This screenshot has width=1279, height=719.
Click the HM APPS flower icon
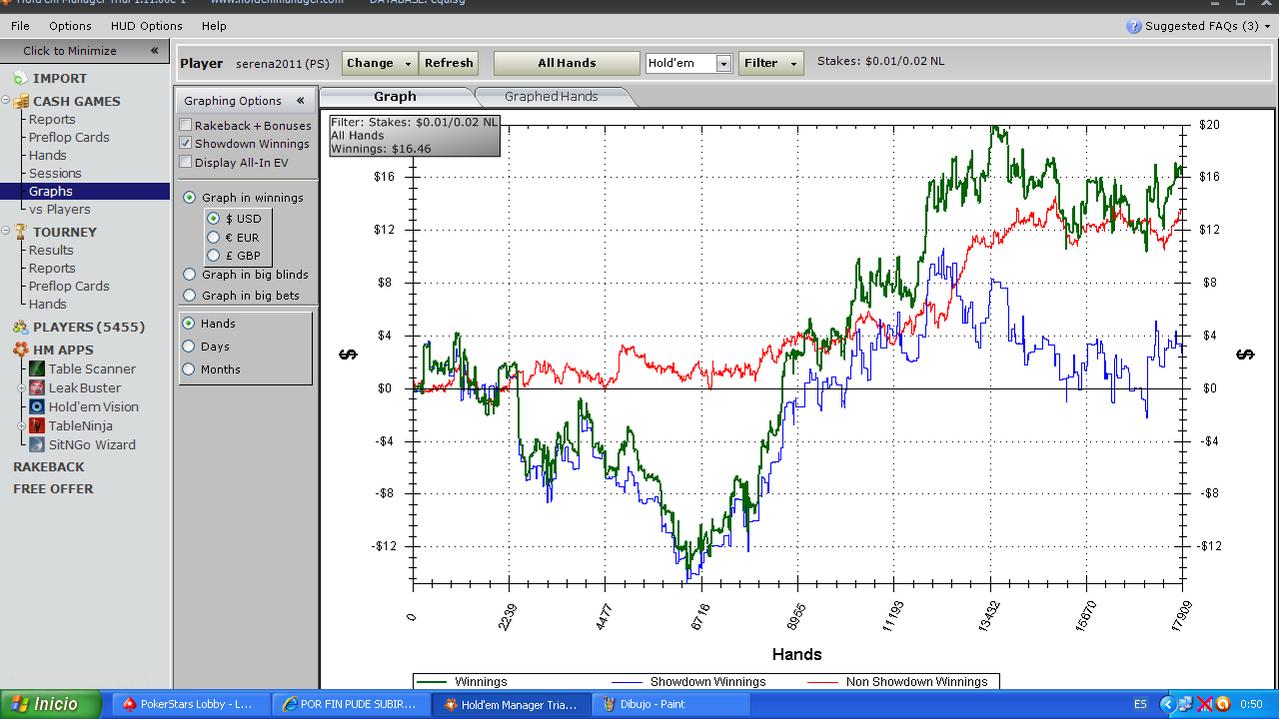tap(20, 350)
